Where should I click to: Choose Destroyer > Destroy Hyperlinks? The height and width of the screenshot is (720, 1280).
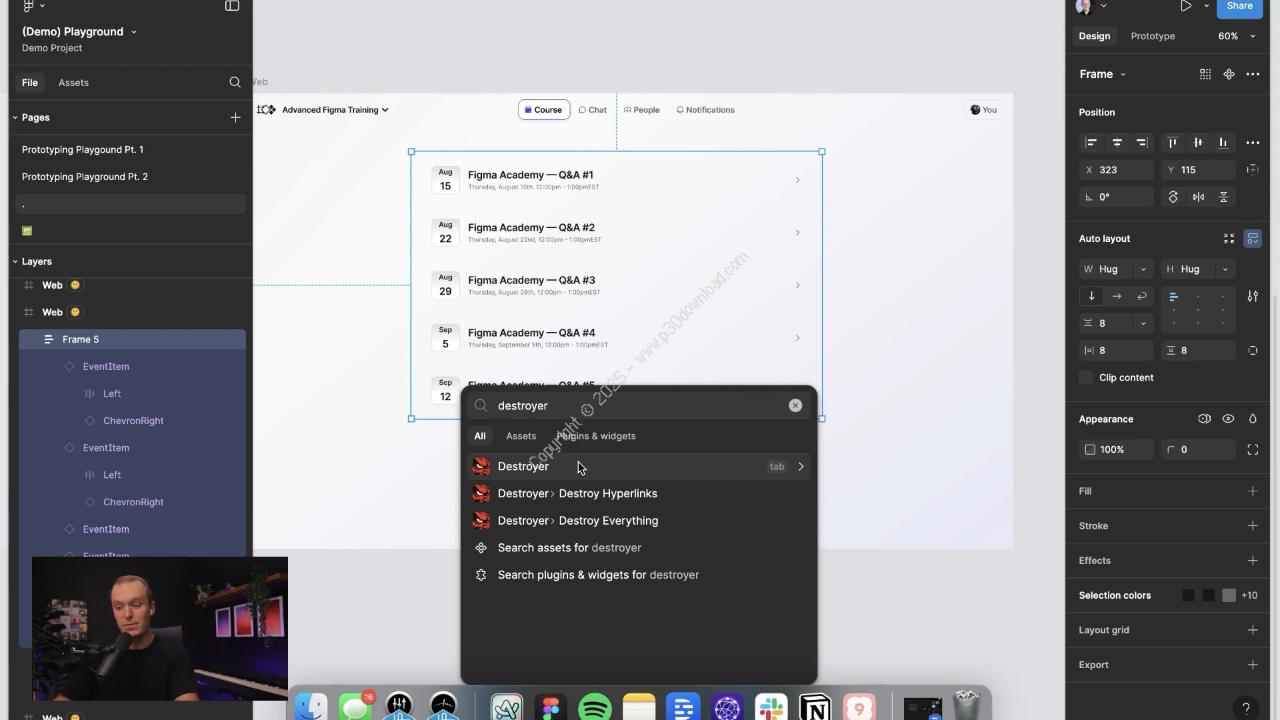pos(638,493)
